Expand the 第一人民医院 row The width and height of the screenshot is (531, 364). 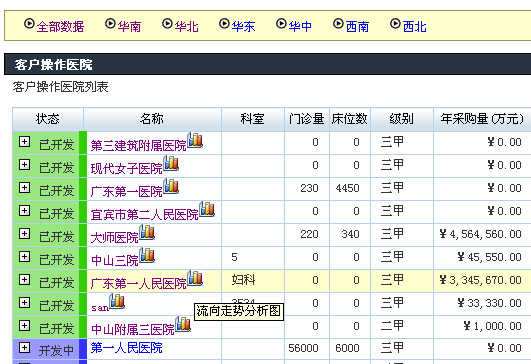[x=24, y=347]
